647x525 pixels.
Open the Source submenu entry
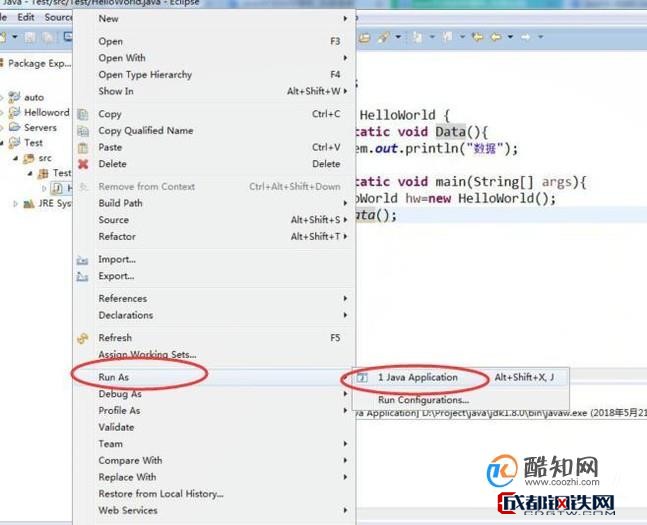(x=215, y=220)
